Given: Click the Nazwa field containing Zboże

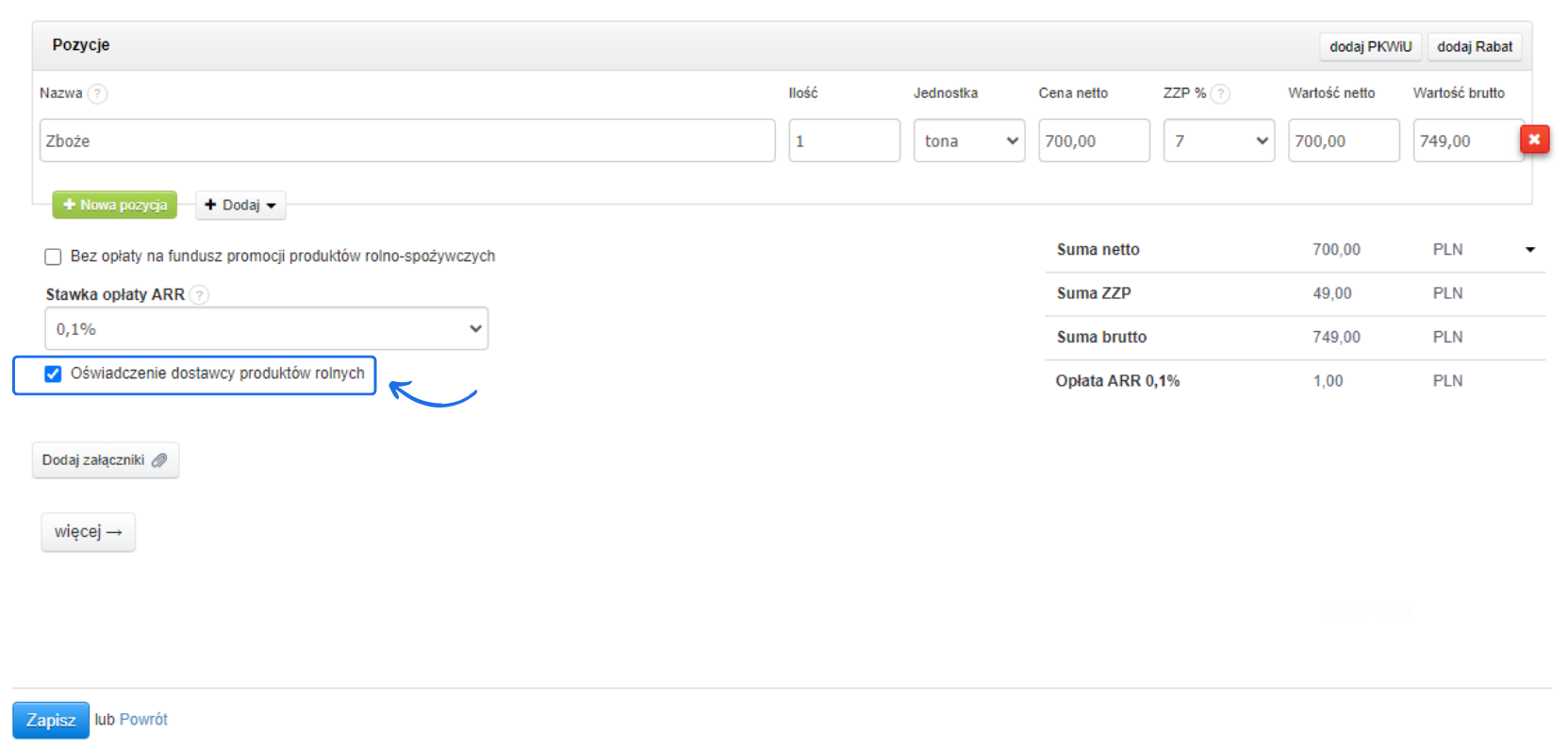Looking at the screenshot, I should (407, 141).
